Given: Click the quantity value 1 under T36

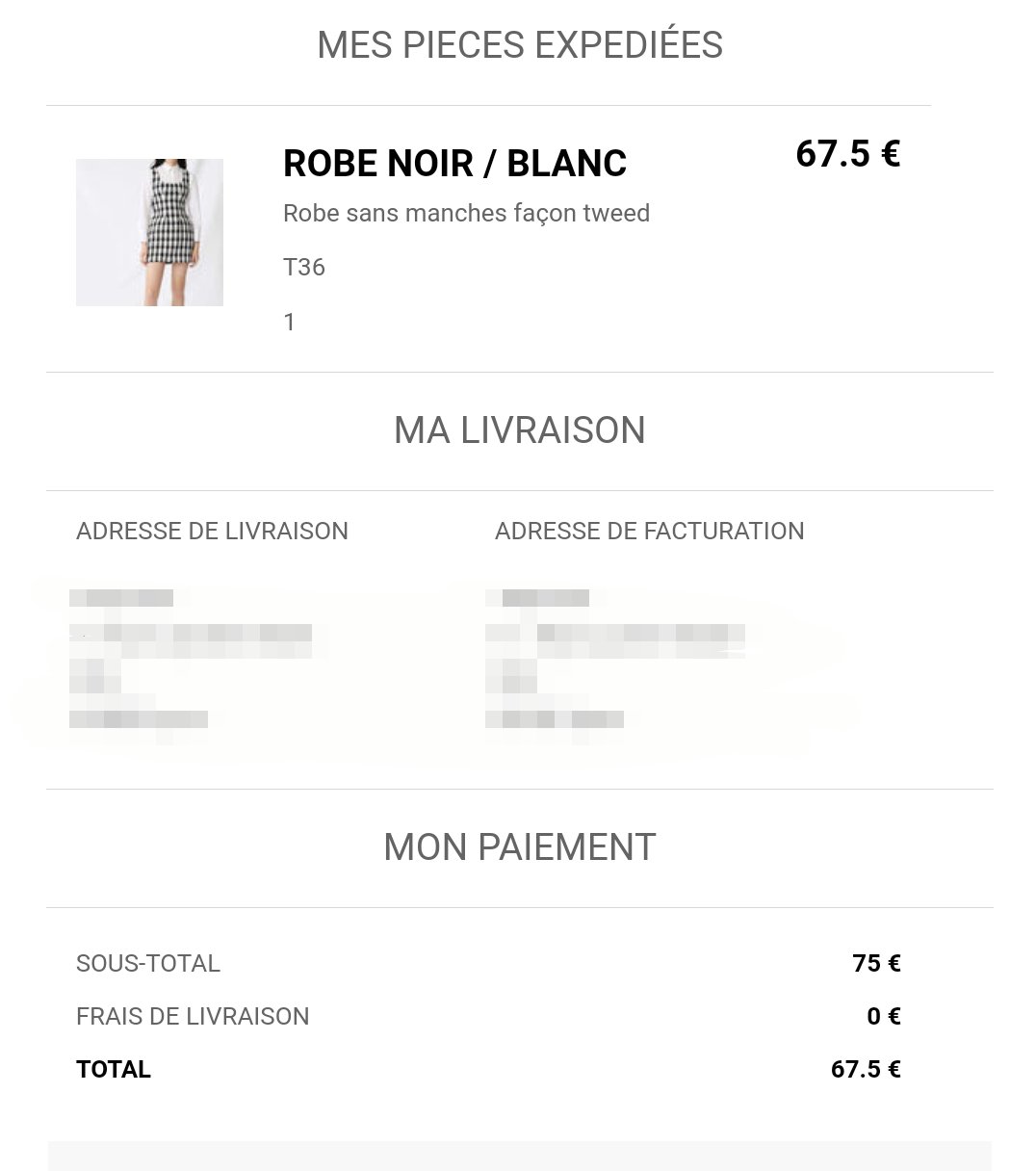Looking at the screenshot, I should (x=289, y=322).
